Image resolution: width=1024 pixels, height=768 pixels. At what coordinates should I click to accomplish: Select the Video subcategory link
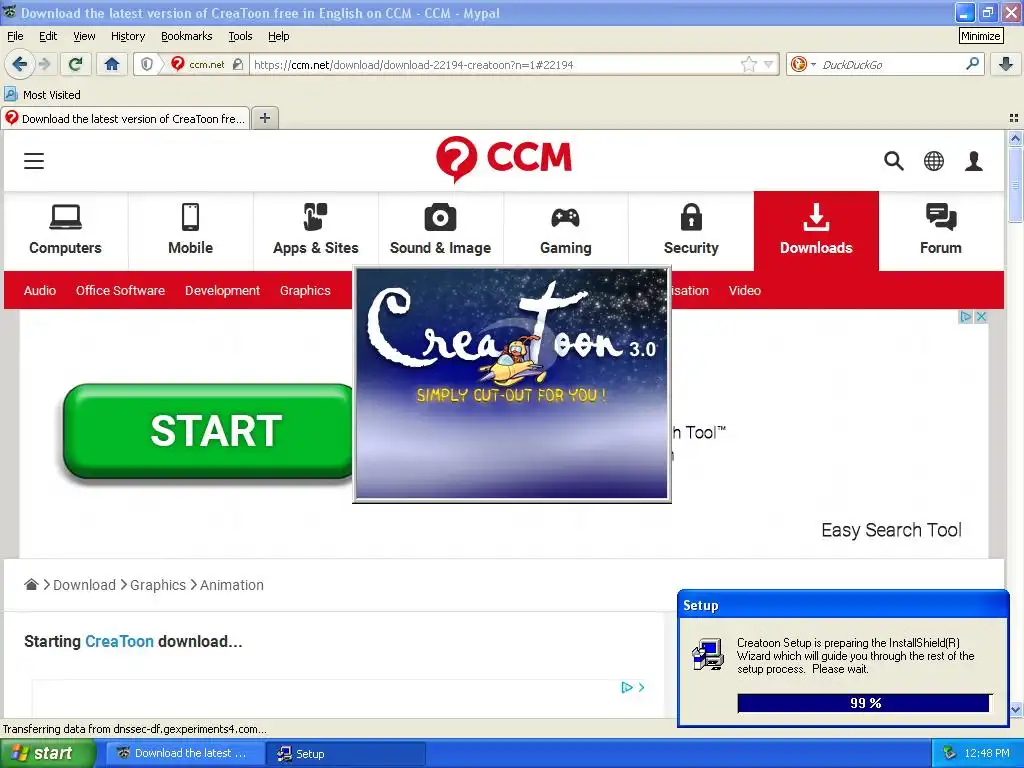(744, 291)
